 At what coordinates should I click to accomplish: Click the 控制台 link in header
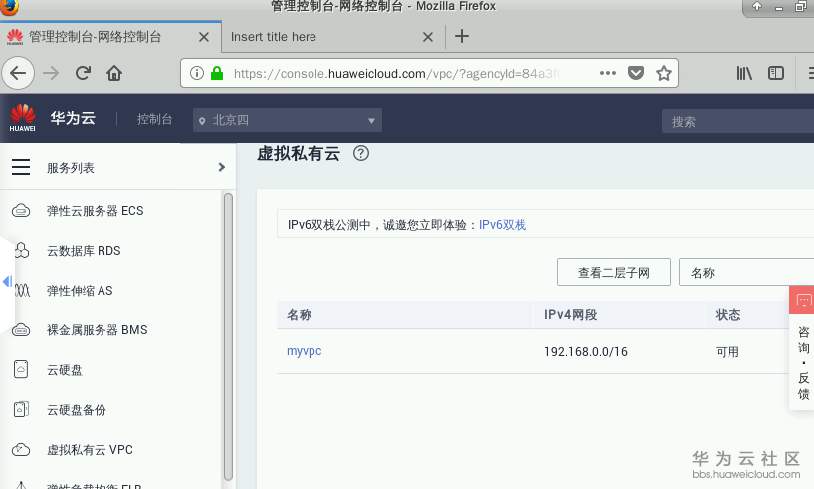click(x=154, y=119)
